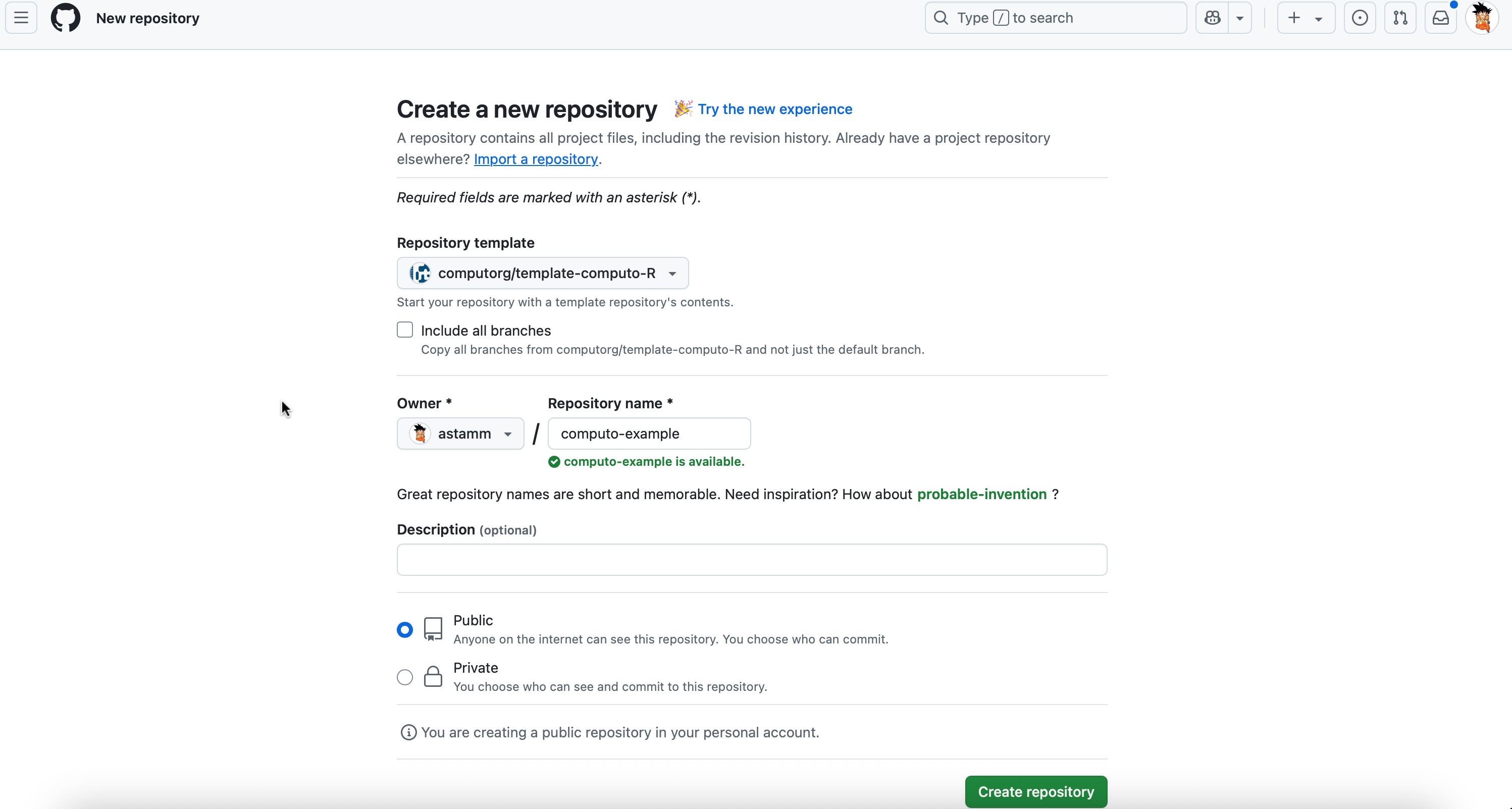
Task: Click the Create repository button
Action: click(1036, 791)
